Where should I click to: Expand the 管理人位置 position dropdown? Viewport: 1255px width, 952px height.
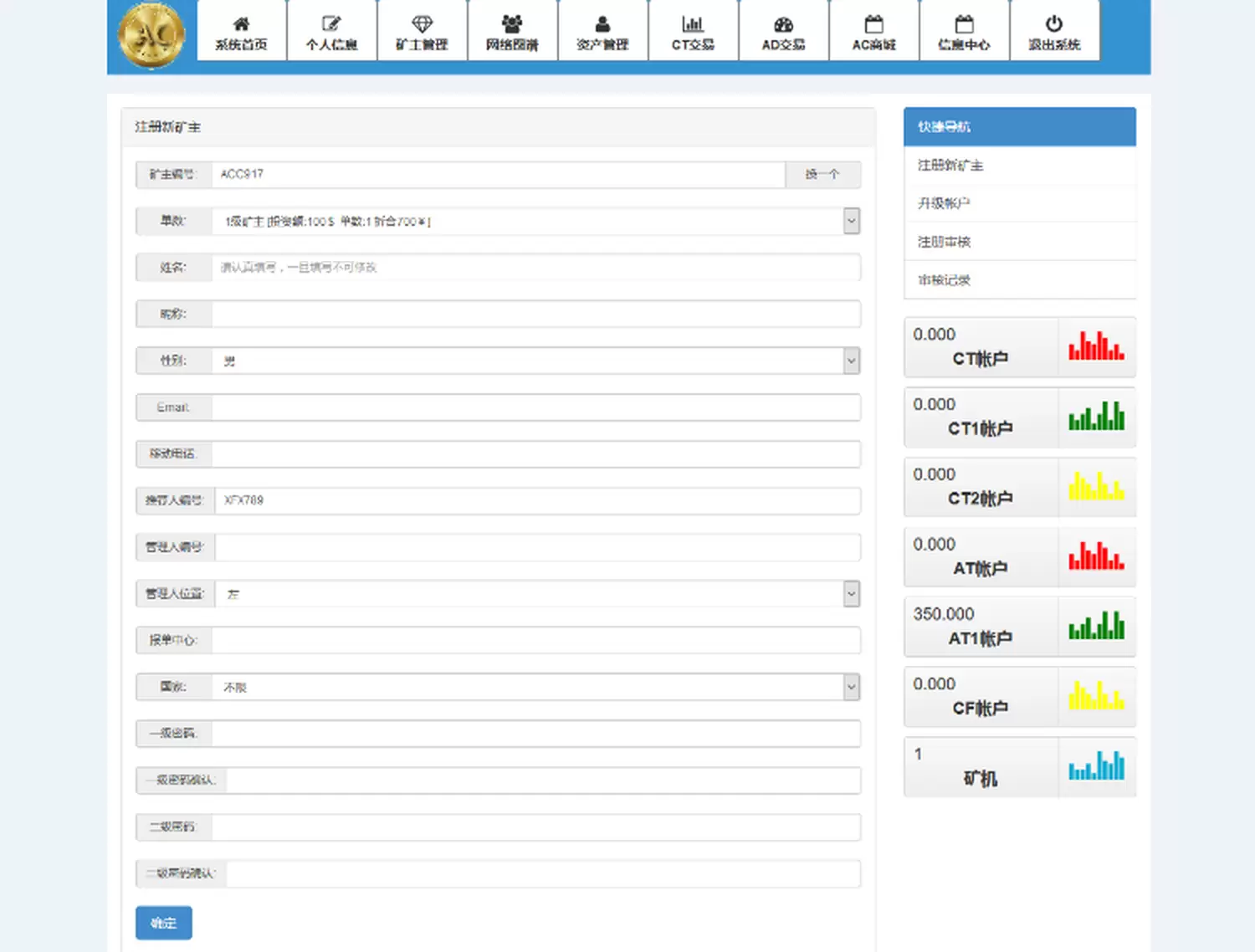(851, 594)
